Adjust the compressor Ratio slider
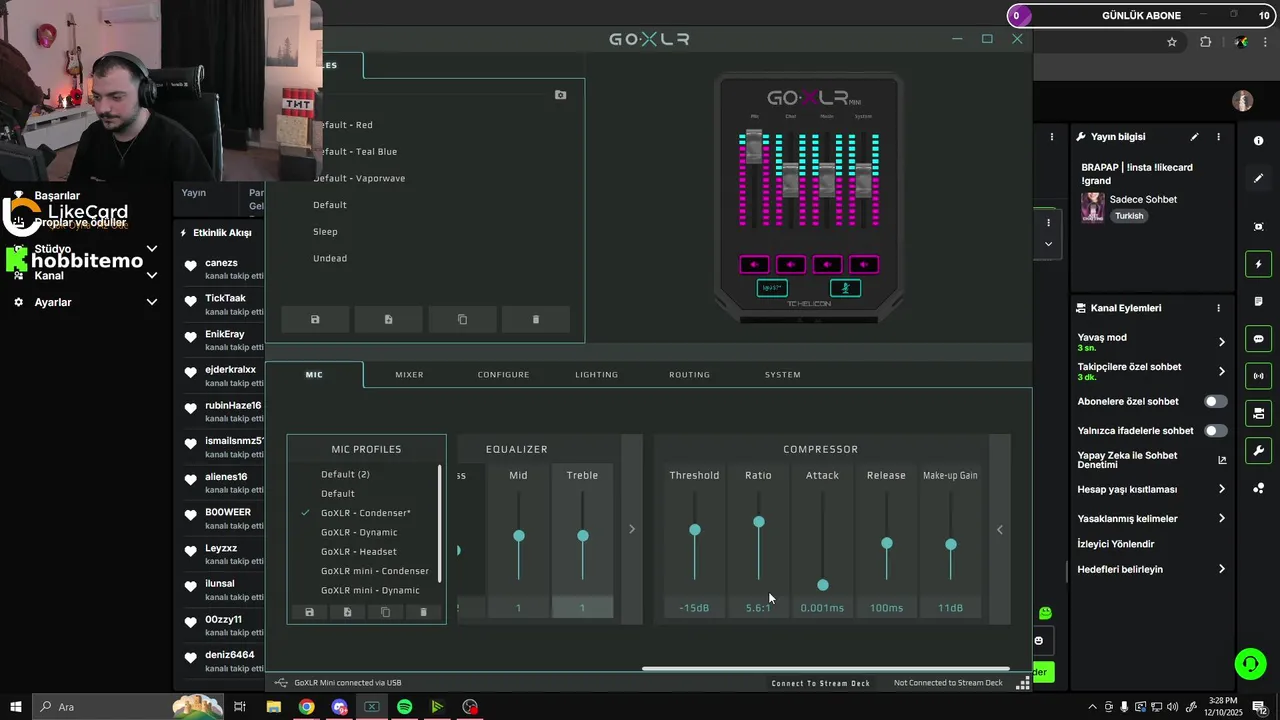 tap(758, 522)
